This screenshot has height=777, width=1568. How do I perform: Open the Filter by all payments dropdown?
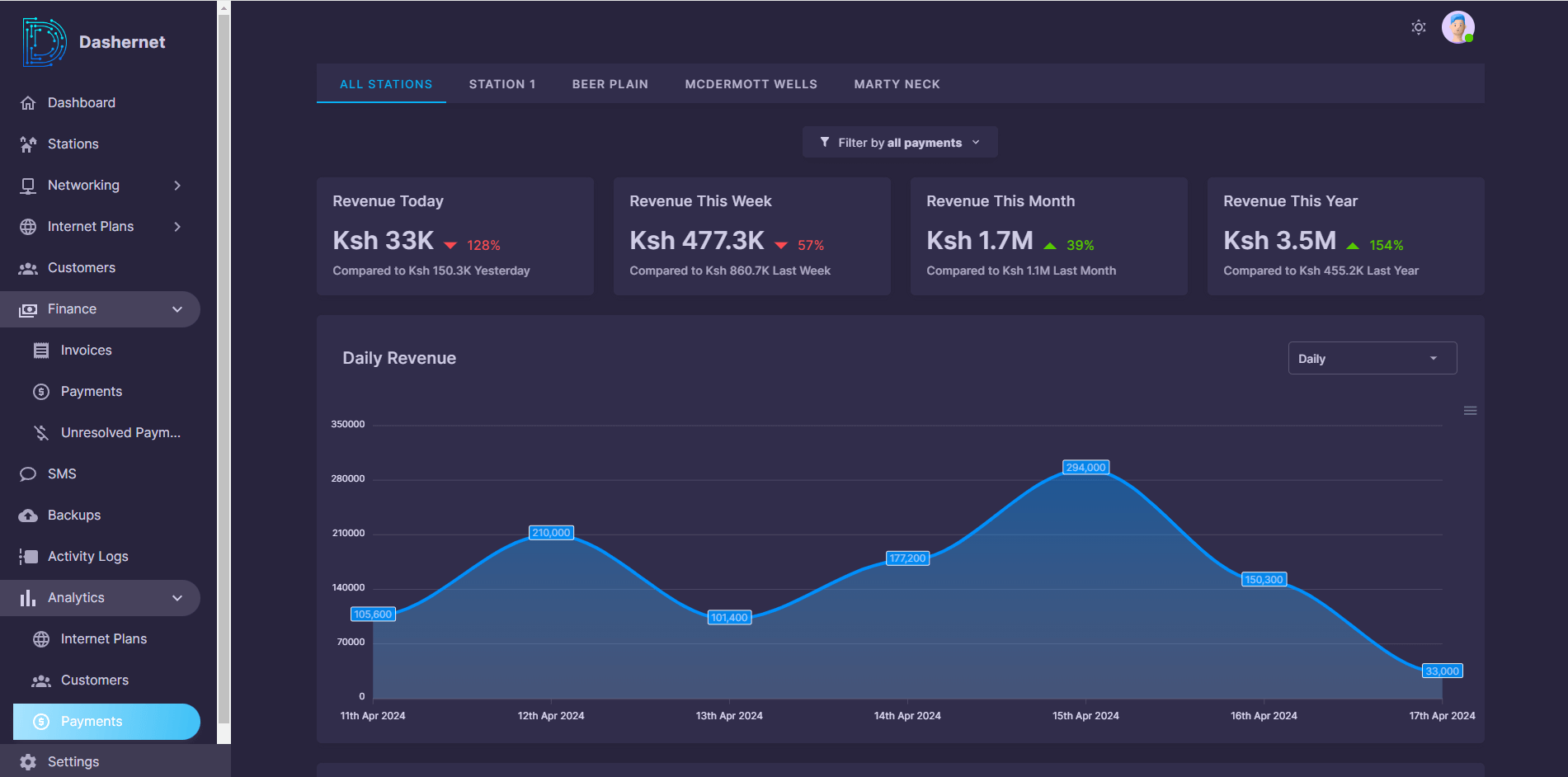click(900, 143)
